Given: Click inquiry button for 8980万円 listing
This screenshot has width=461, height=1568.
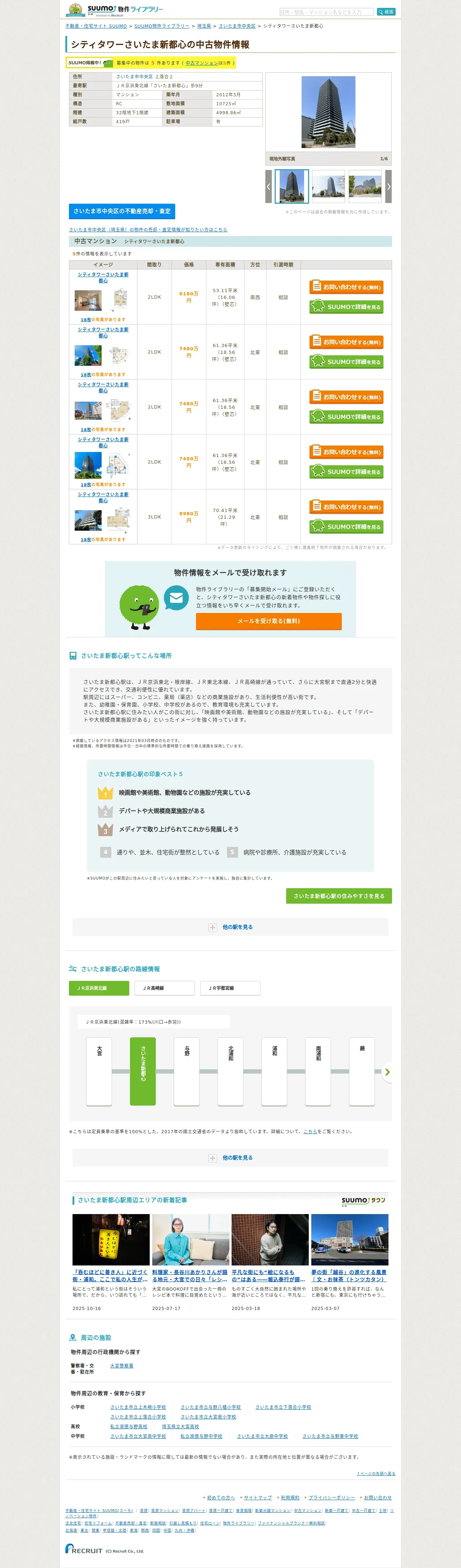Looking at the screenshot, I should click(x=346, y=506).
